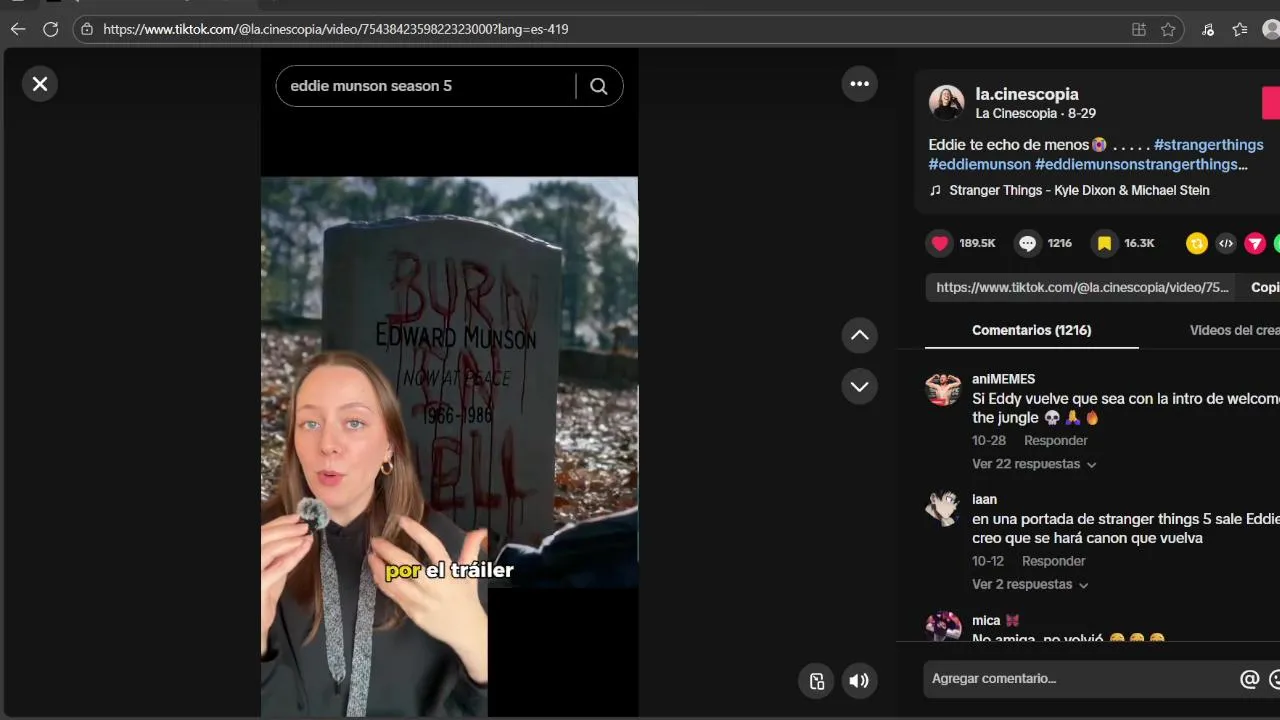
Task: Open the three-dot more options menu
Action: pos(860,84)
